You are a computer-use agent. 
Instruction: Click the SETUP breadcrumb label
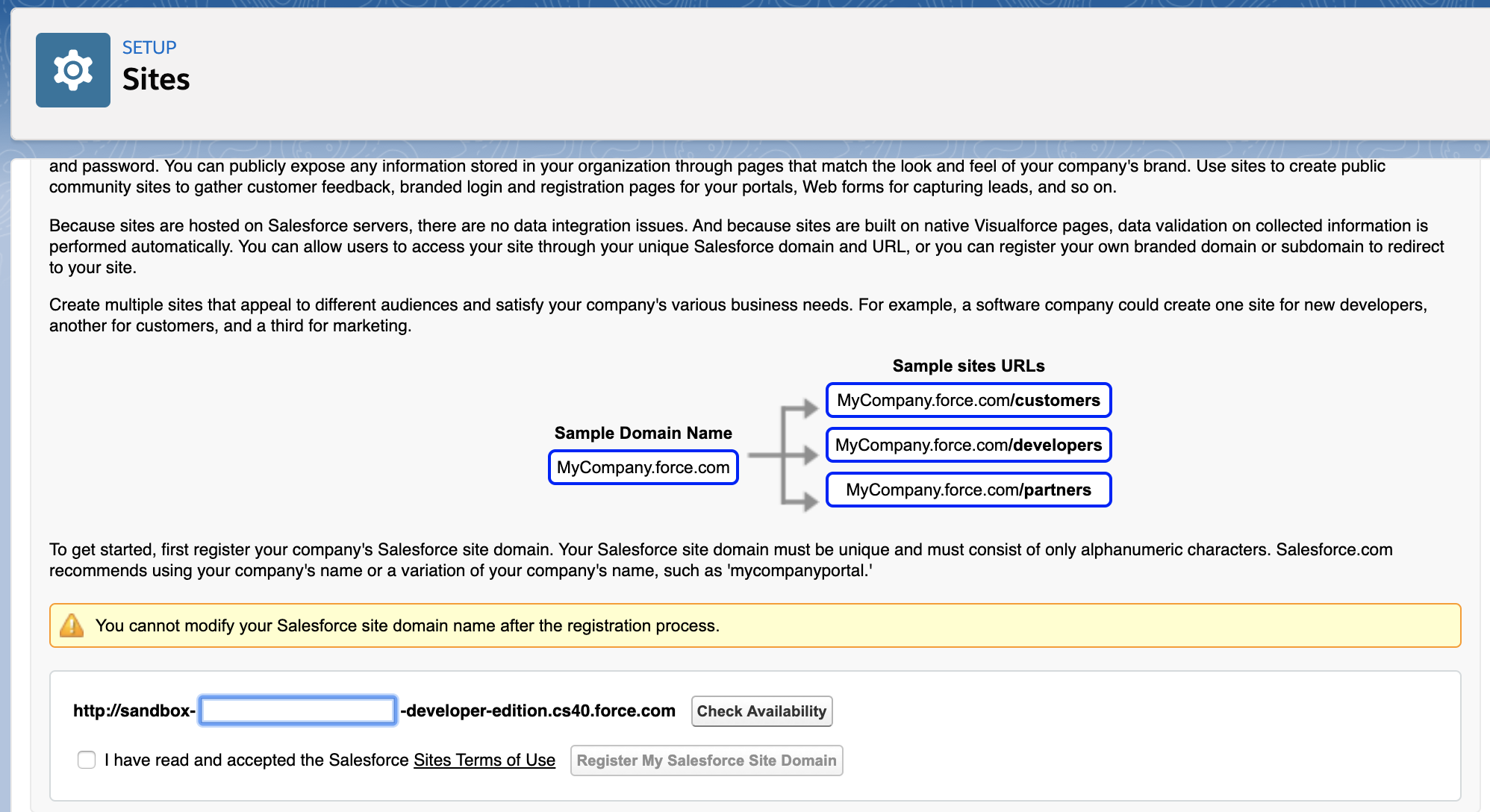tap(149, 48)
